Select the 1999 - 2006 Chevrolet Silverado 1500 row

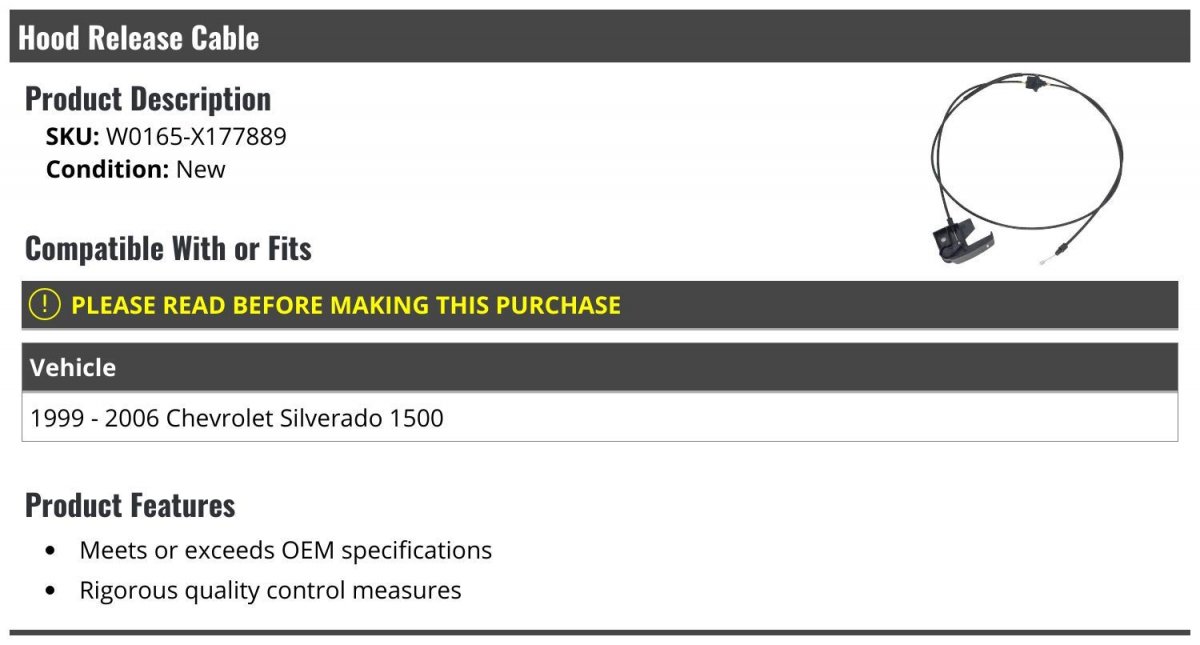[600, 417]
